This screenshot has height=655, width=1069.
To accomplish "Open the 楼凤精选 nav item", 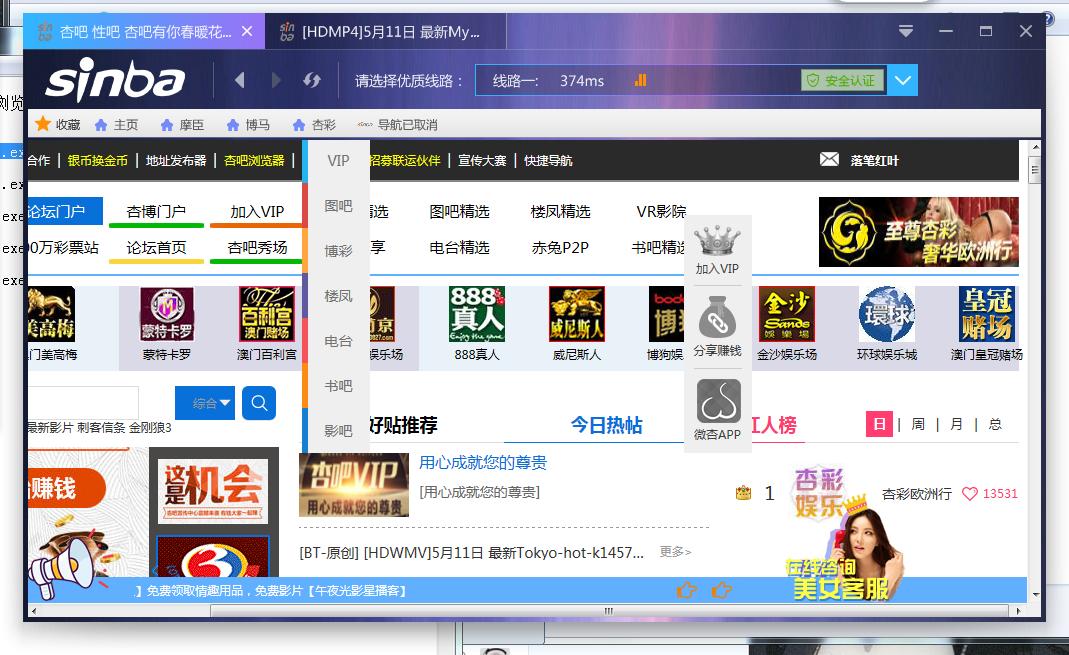I will pos(560,212).
